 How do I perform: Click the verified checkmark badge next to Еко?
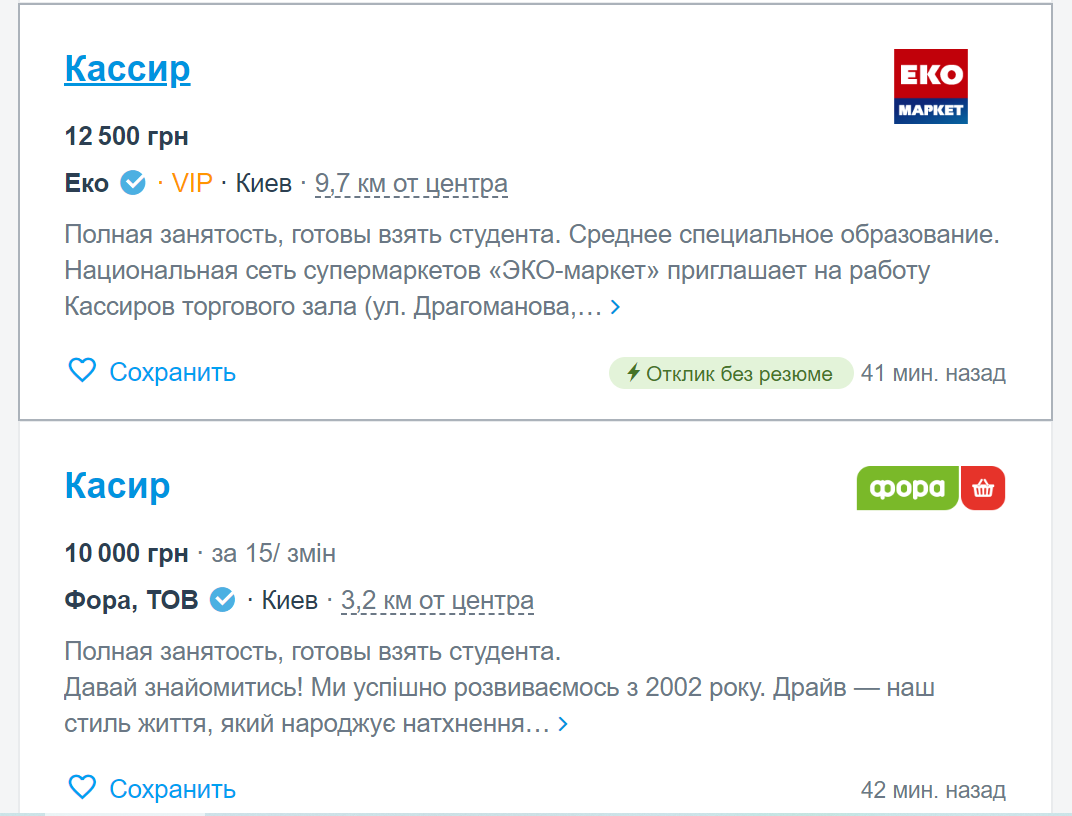[x=133, y=182]
